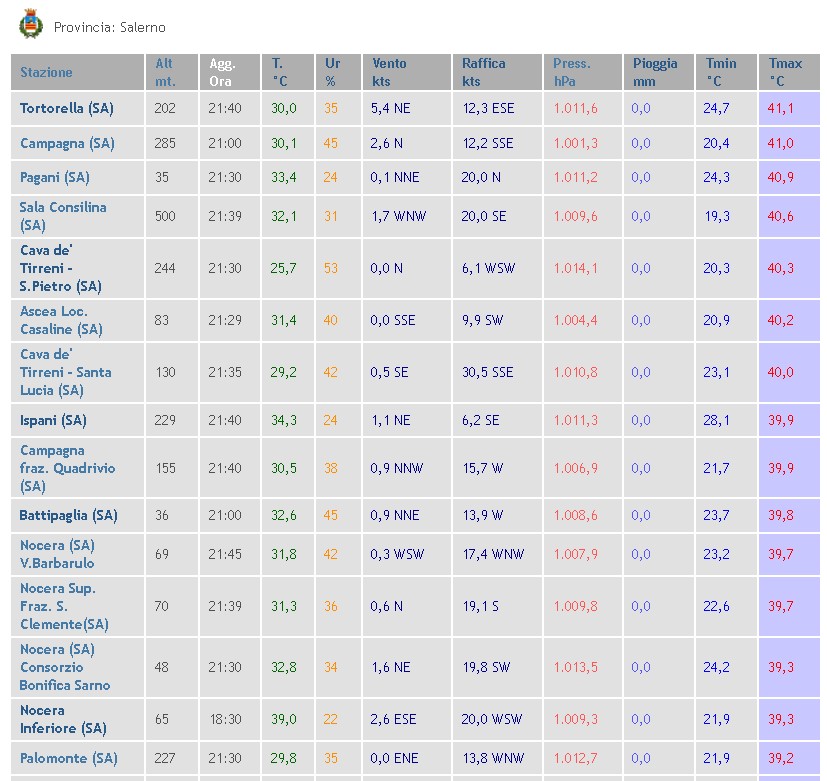Select Cava S.Pietro's temperature 25,7
Image resolution: width=827 pixels, height=781 pixels.
click(284, 268)
